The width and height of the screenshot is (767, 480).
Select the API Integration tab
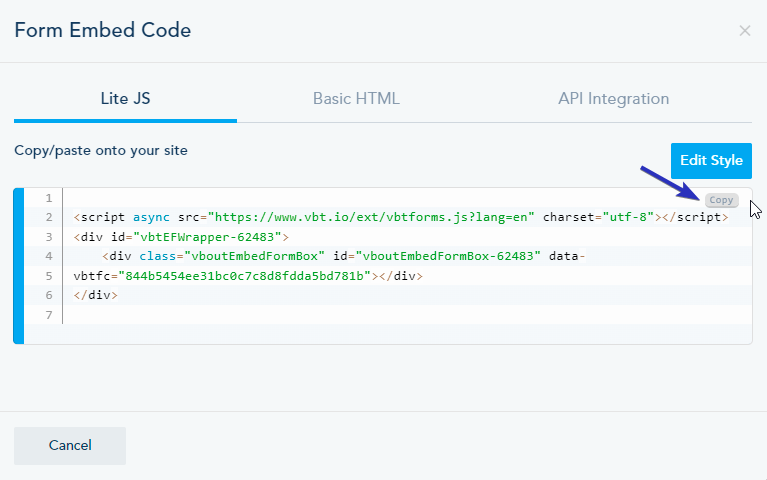point(613,99)
